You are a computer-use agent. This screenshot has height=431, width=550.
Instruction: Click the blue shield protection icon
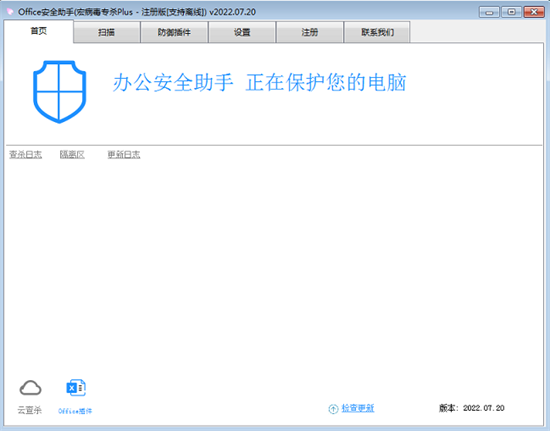coord(59,92)
